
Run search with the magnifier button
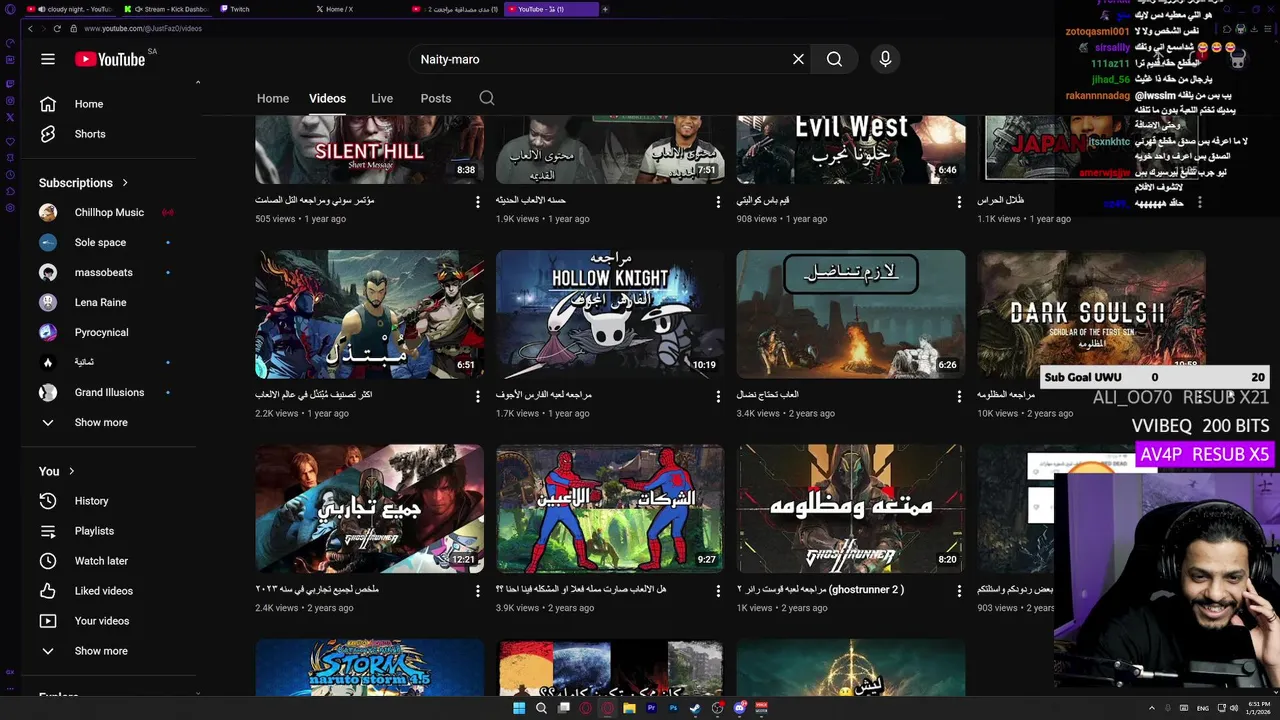[834, 59]
